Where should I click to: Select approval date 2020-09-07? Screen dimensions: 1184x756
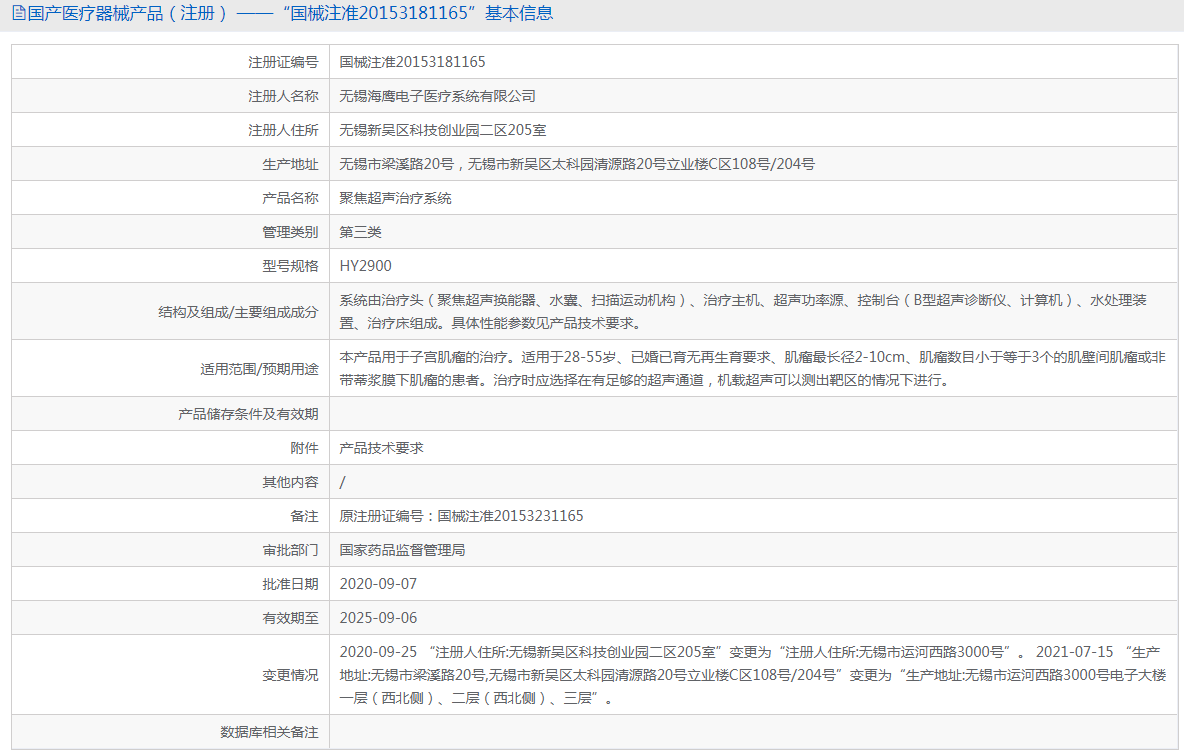[378, 584]
